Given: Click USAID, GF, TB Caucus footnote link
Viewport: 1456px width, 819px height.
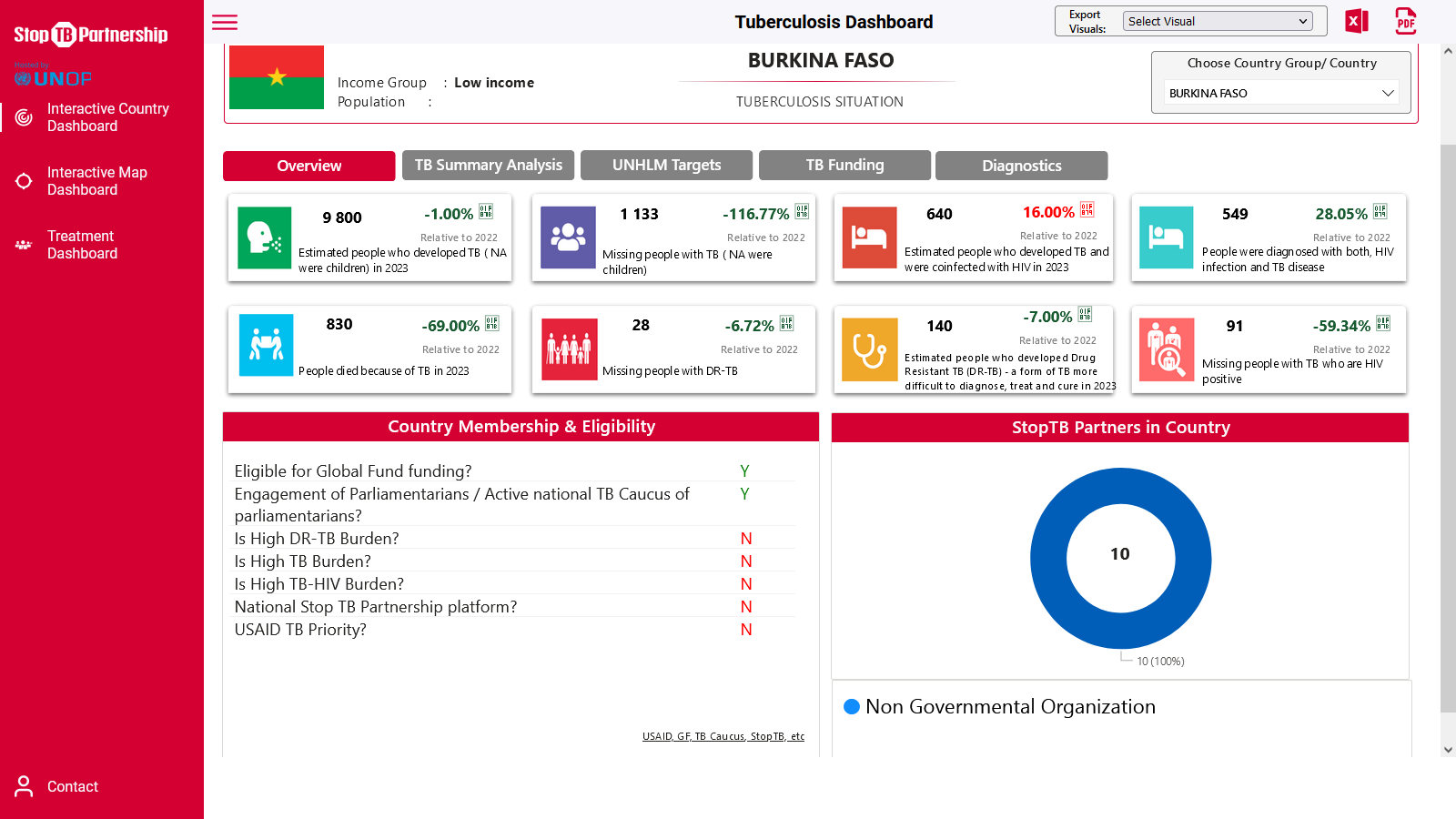Looking at the screenshot, I should point(723,736).
